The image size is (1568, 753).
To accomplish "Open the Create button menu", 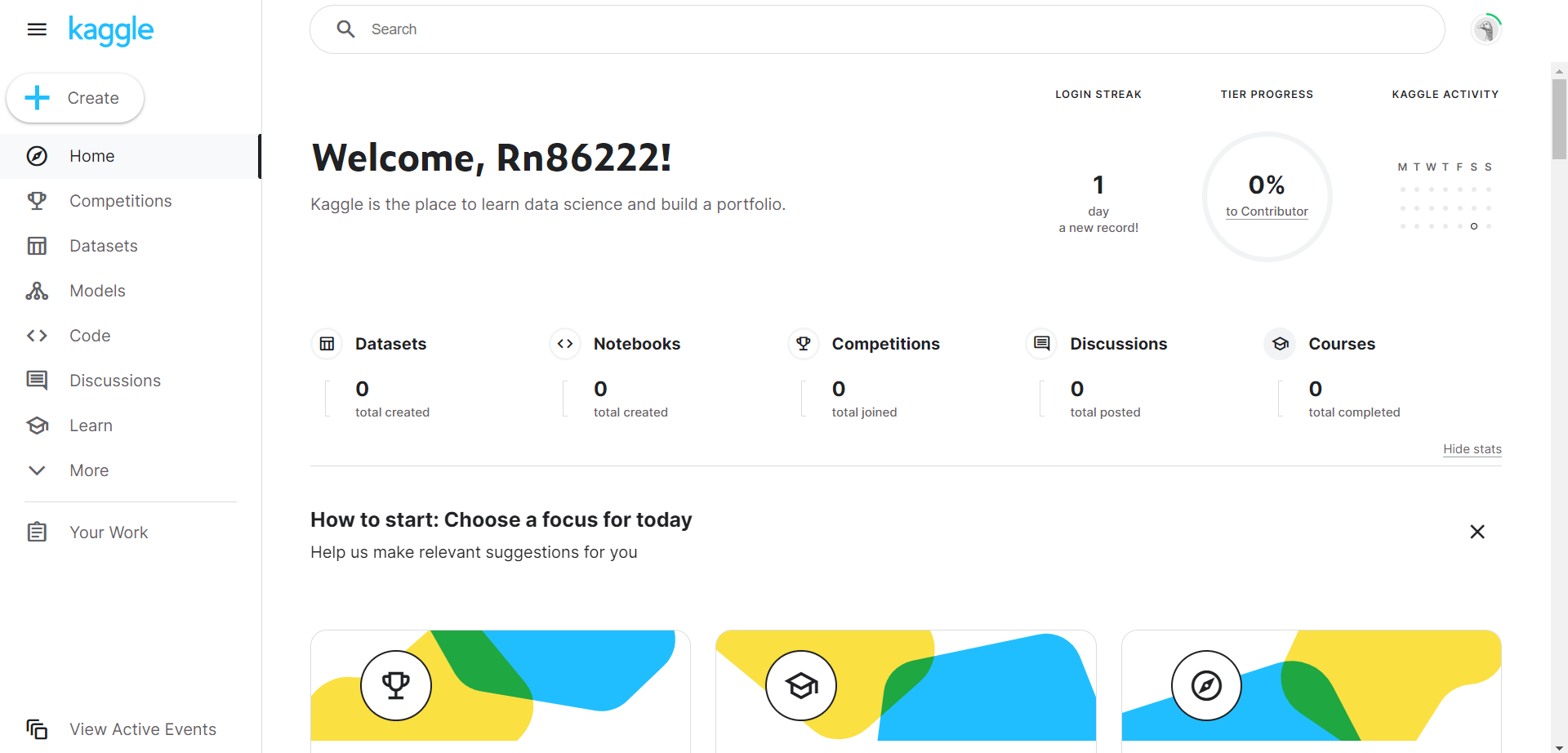I will tap(75, 98).
